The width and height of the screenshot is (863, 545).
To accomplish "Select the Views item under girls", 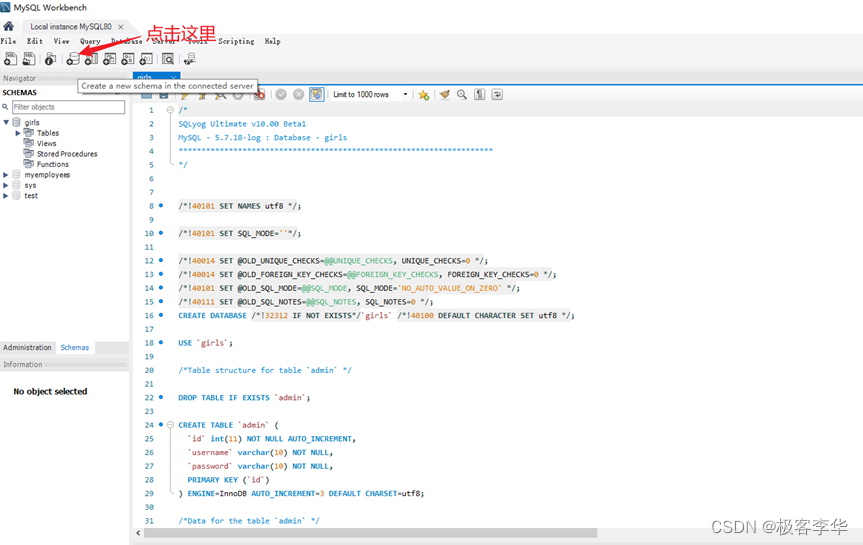I will pos(47,143).
